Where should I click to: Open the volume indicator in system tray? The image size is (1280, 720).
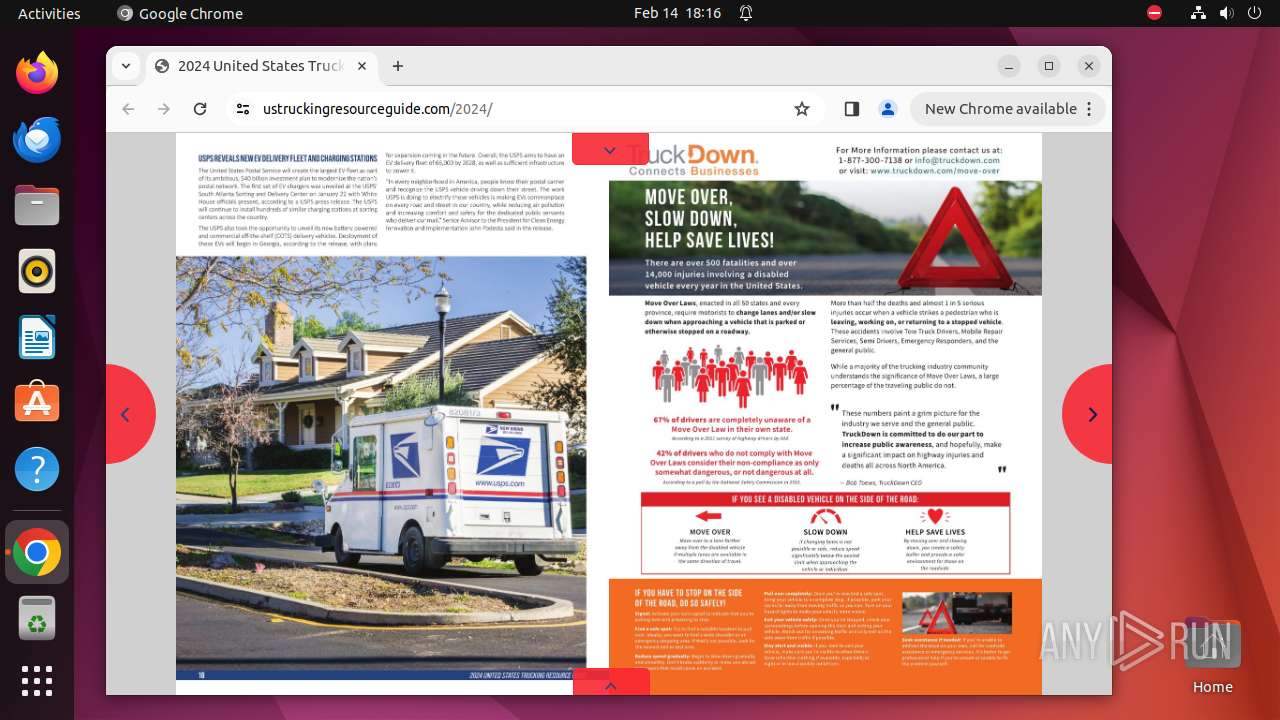(1226, 13)
